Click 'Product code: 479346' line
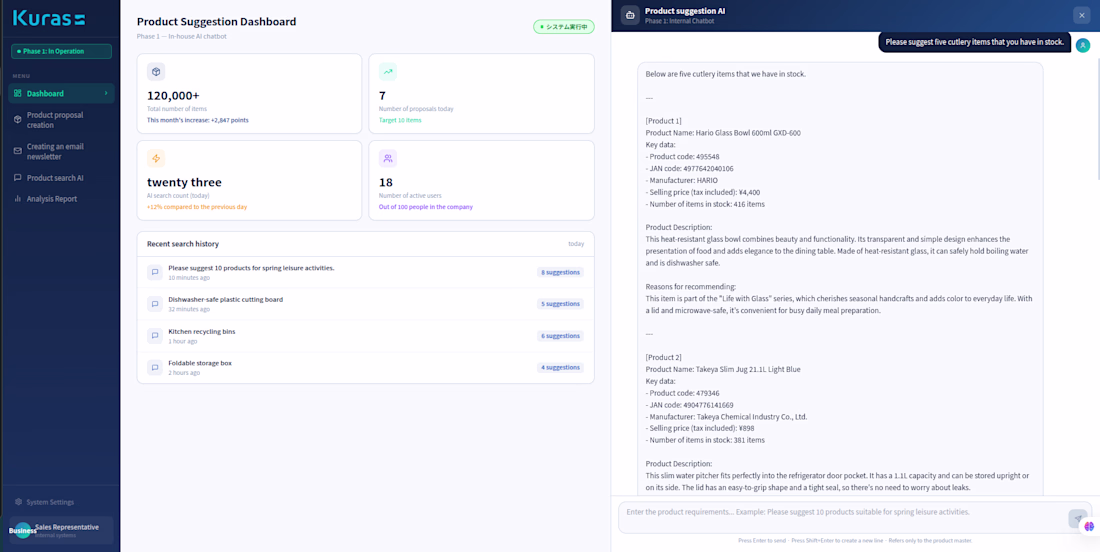This screenshot has height=552, width=1100. [682, 393]
